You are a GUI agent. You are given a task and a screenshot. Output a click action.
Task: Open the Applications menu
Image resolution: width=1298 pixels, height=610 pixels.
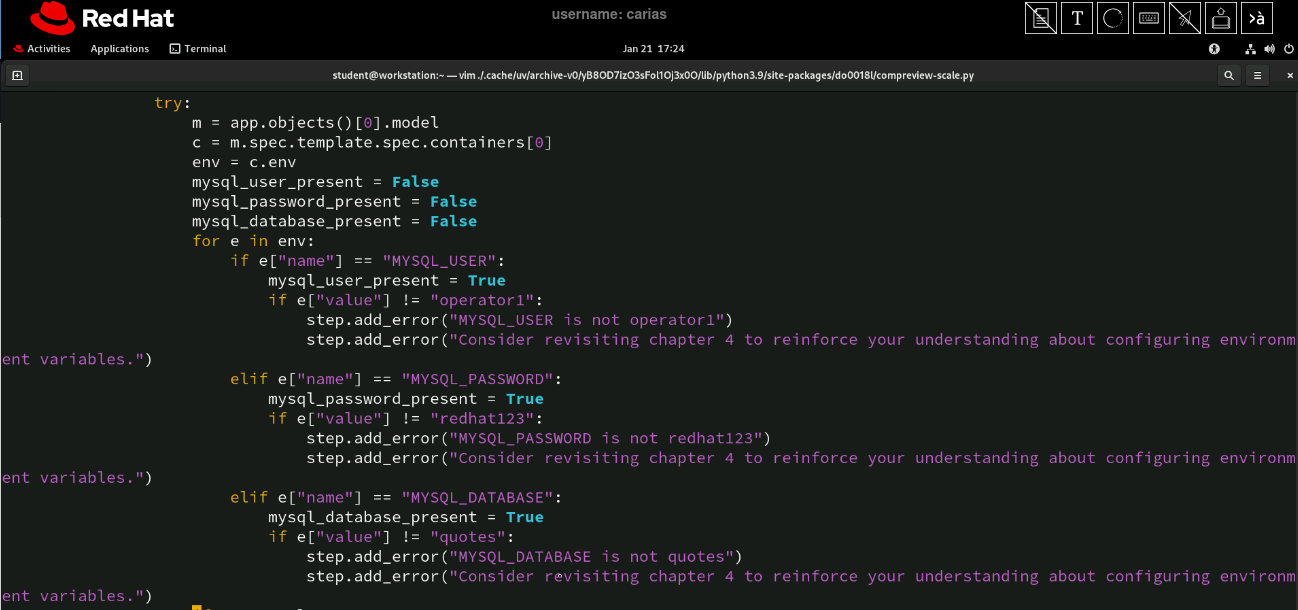[119, 49]
